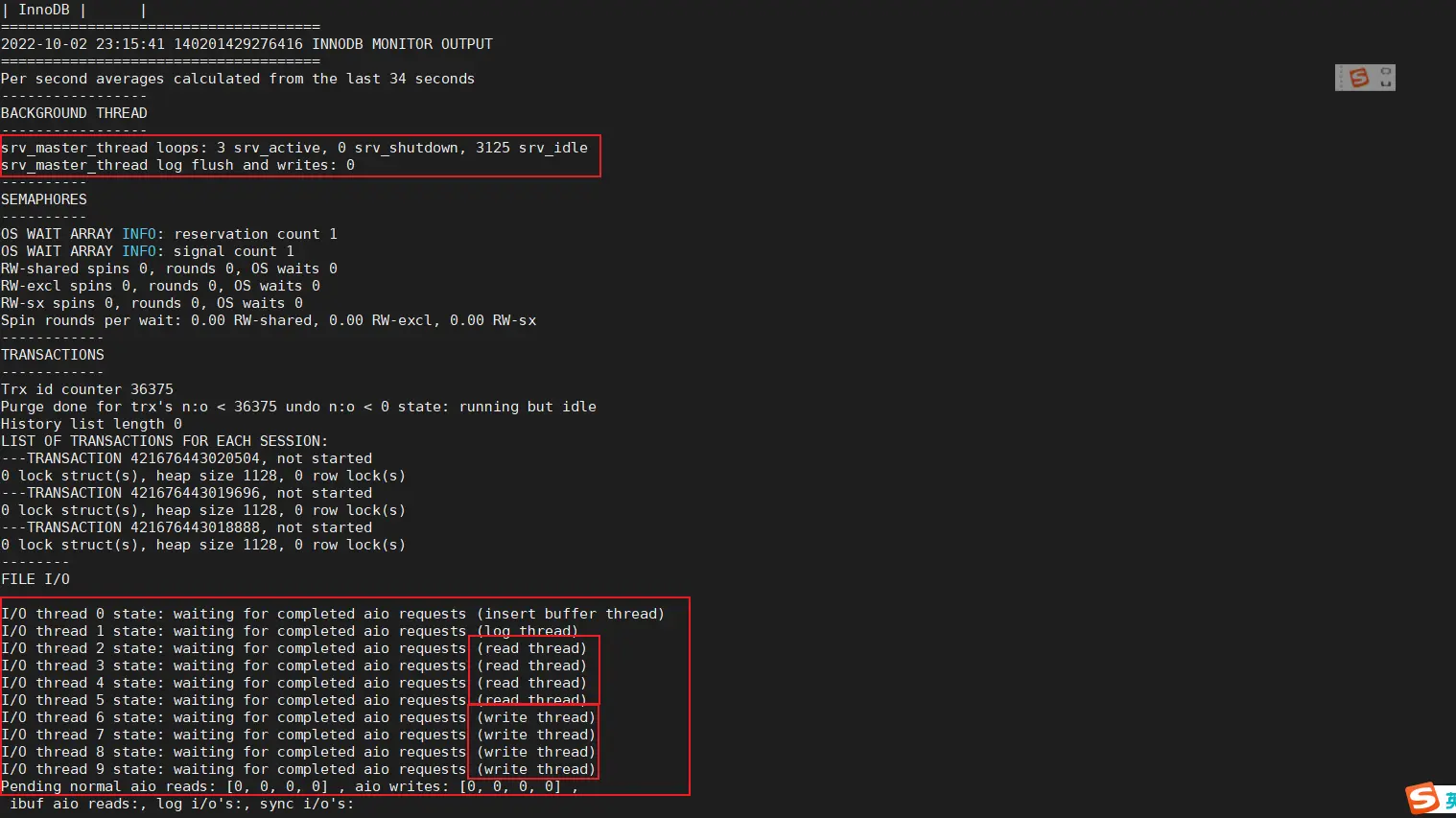The height and width of the screenshot is (818, 1456).
Task: Click the 'TRANSACTION 421676443020504, not started' line
Action: point(186,458)
